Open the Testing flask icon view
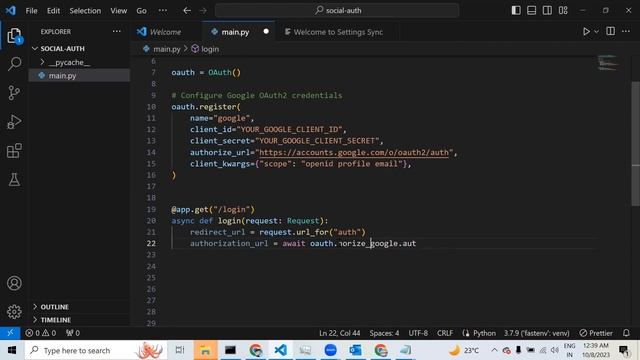This screenshot has height=360, width=640. click(14, 180)
